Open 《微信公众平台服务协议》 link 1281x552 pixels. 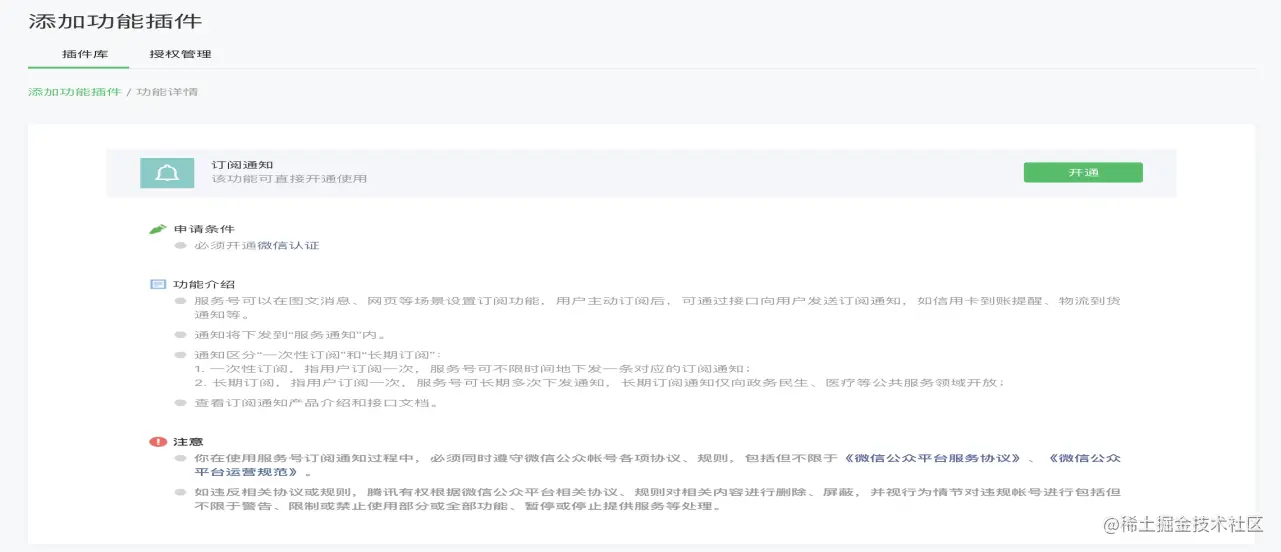[932, 457]
